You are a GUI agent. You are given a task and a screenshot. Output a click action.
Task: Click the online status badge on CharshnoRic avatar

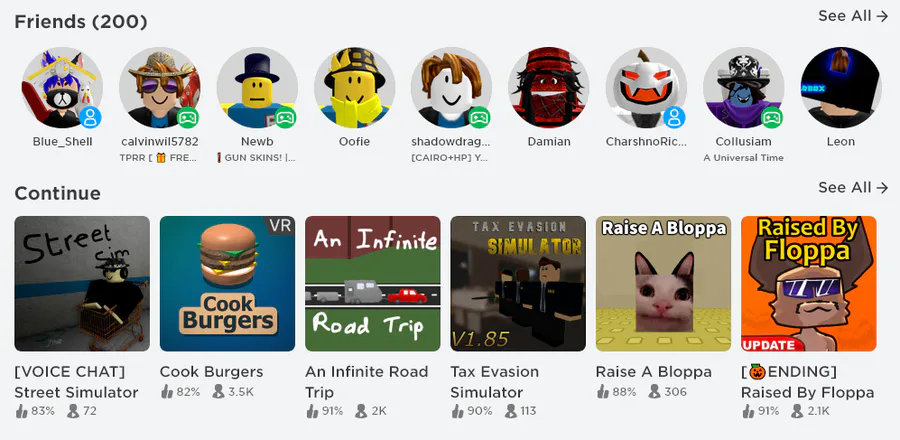coord(674,118)
